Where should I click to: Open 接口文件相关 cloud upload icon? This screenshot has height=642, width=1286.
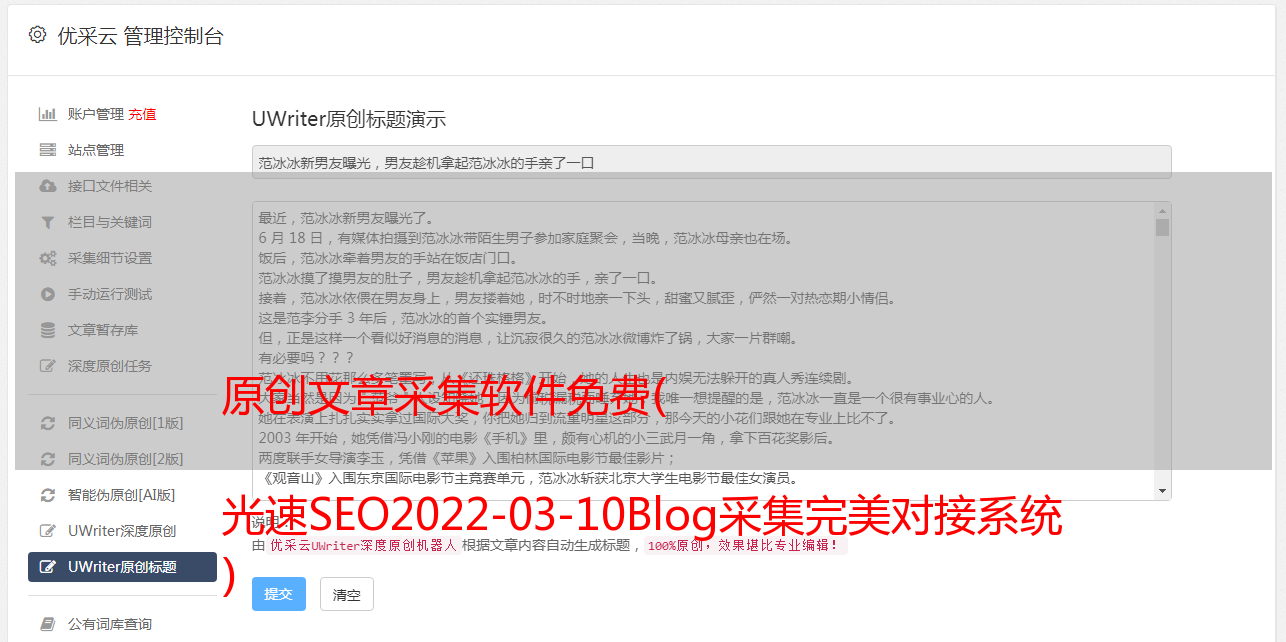point(47,186)
